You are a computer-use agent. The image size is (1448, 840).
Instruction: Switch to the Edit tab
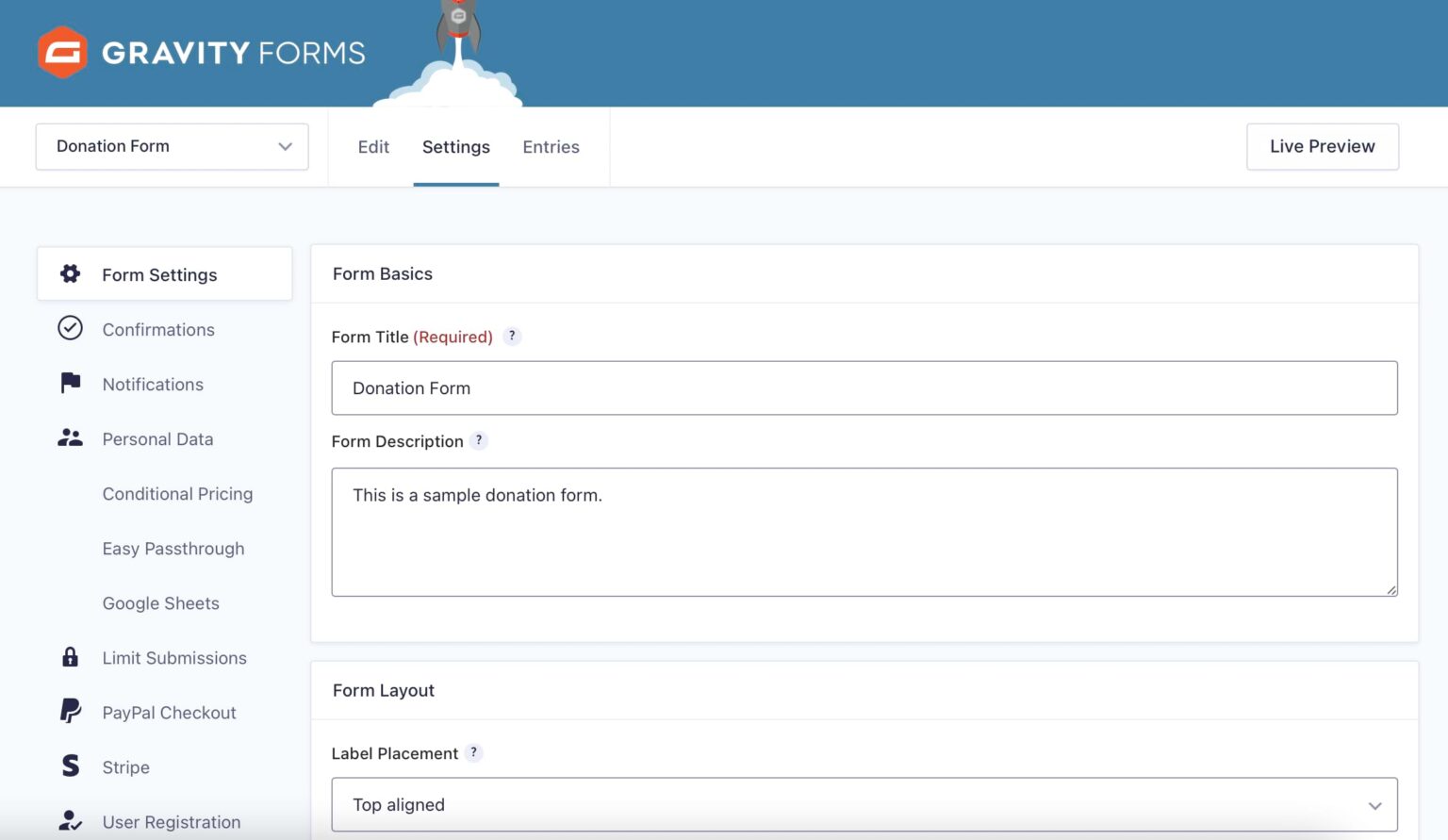click(373, 147)
